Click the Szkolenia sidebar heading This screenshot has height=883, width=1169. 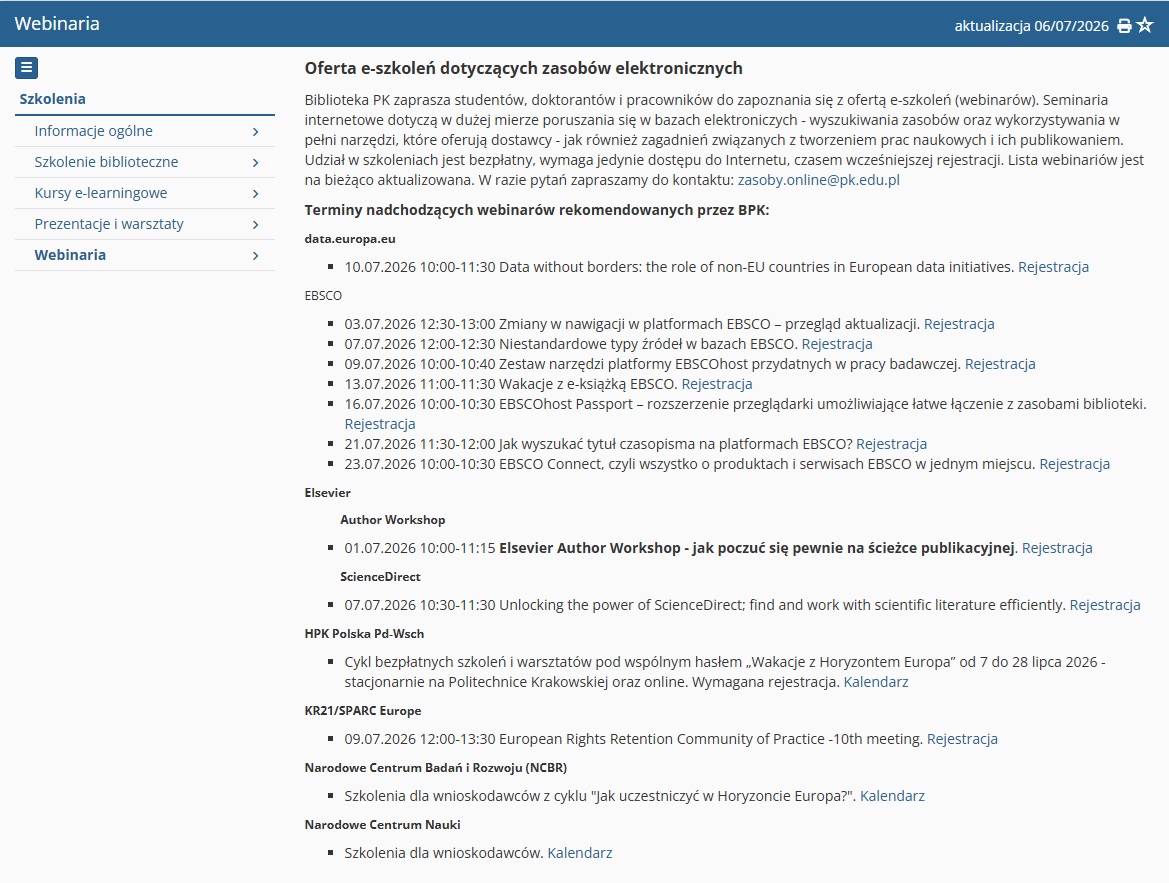coord(52,99)
